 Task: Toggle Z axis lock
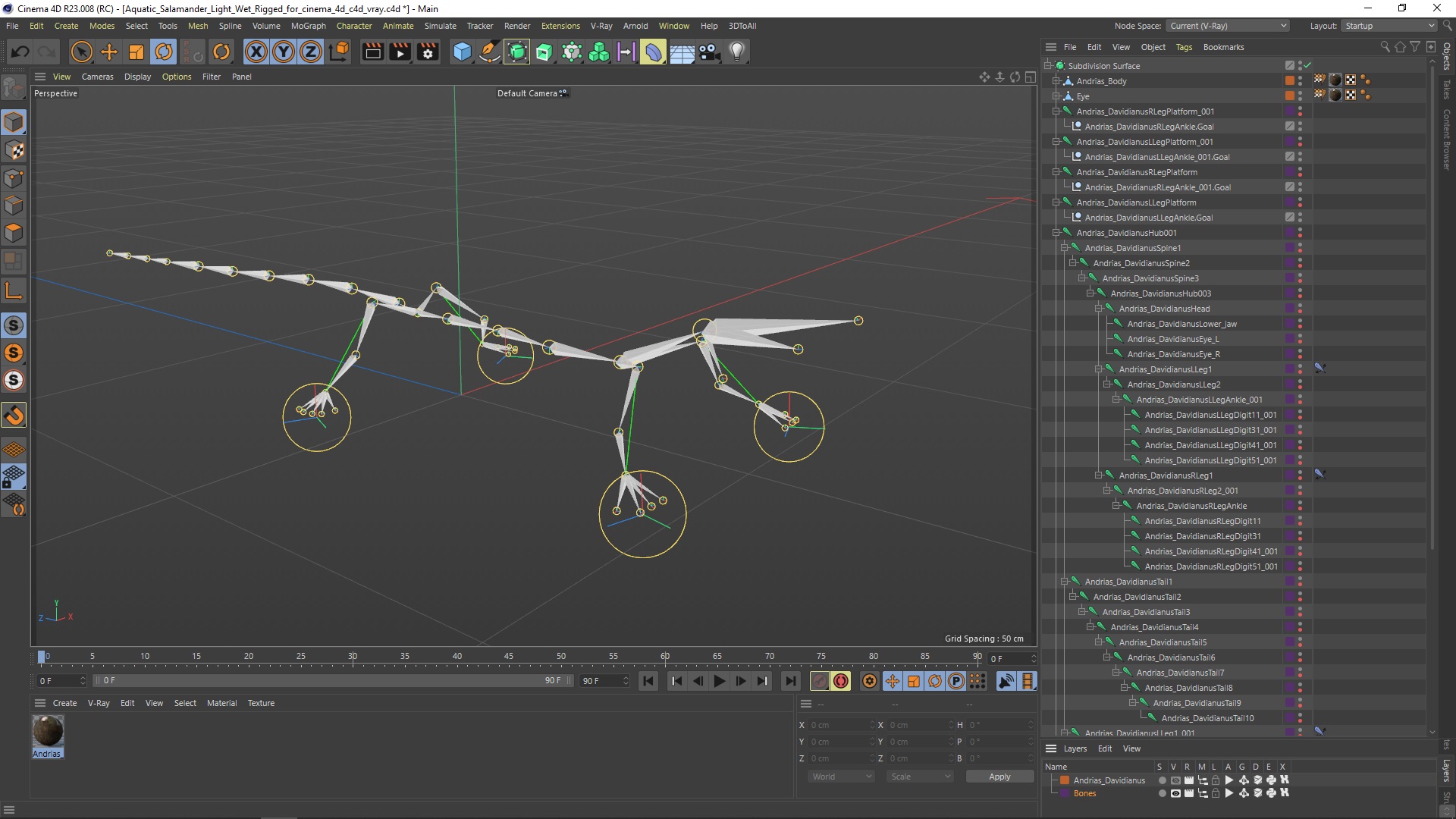[x=311, y=52]
